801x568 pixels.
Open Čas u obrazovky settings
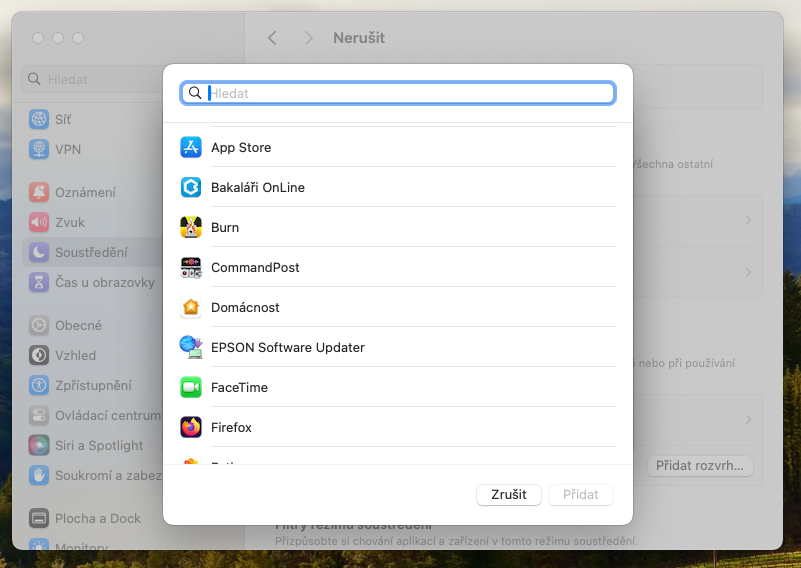tap(92, 282)
